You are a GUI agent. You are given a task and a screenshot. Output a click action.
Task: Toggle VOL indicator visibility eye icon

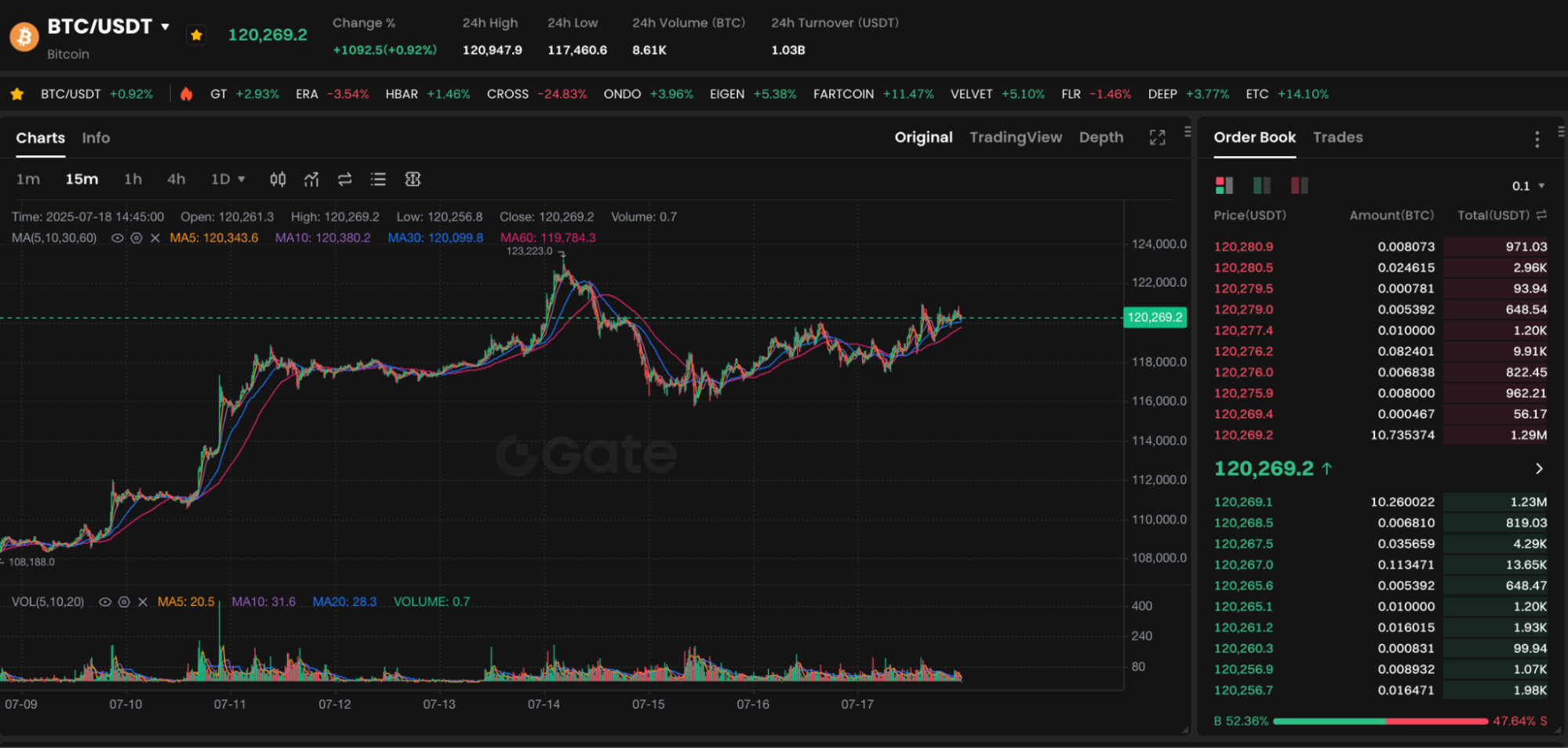click(105, 602)
